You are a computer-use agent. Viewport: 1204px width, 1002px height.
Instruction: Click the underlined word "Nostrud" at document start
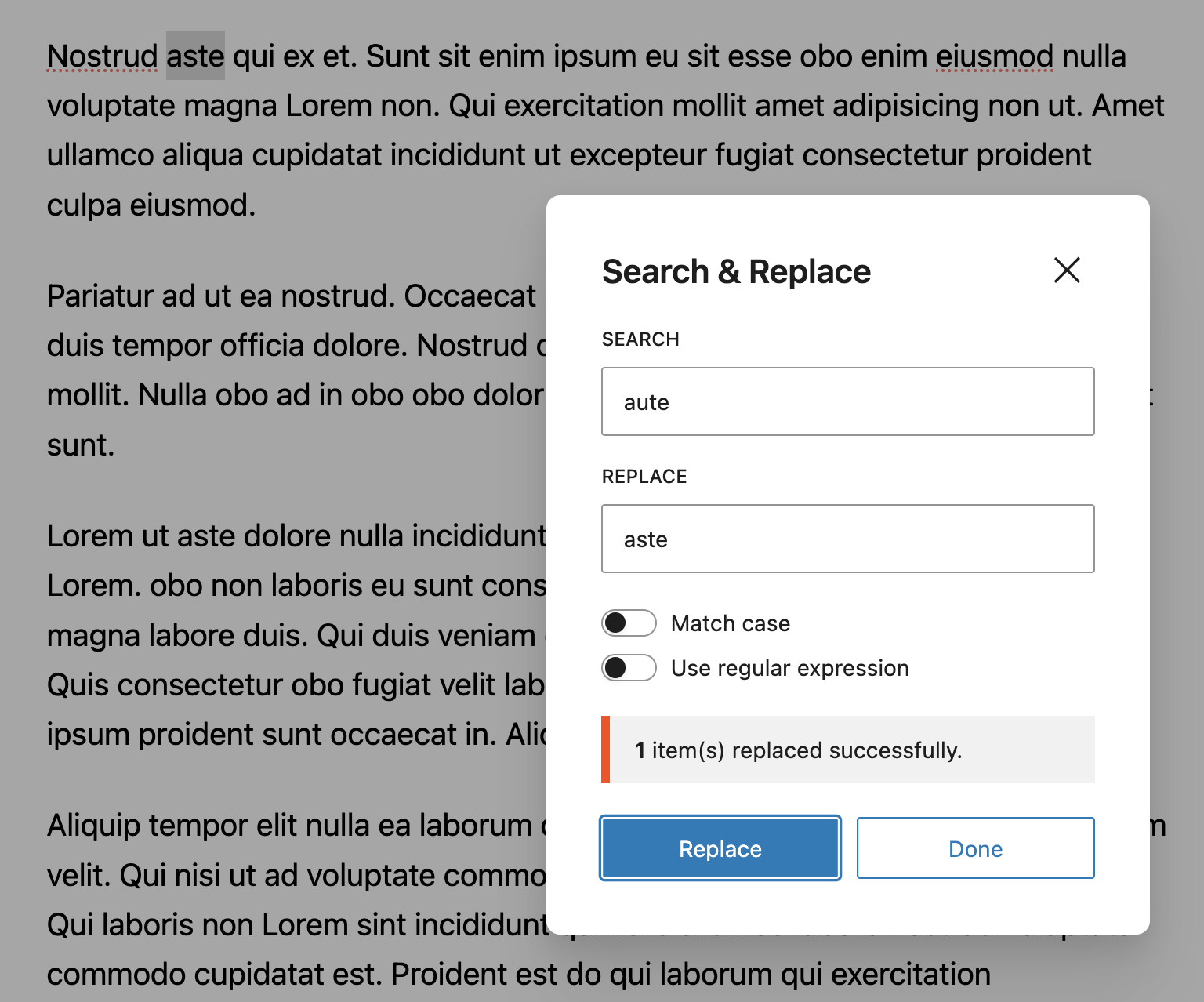[102, 56]
